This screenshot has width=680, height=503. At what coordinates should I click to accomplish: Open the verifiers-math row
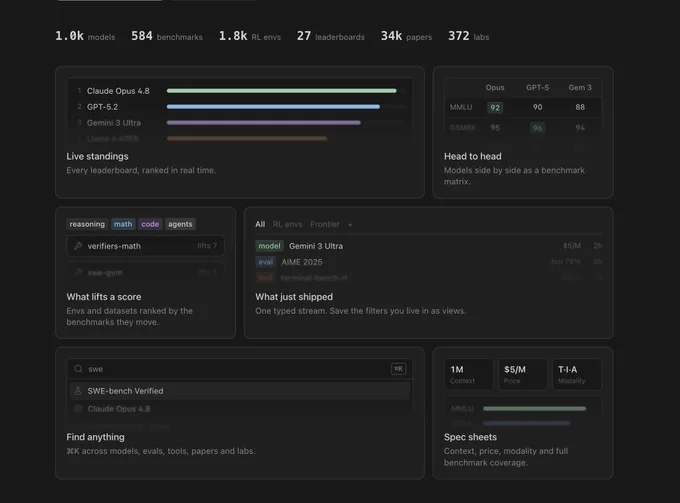pos(145,246)
